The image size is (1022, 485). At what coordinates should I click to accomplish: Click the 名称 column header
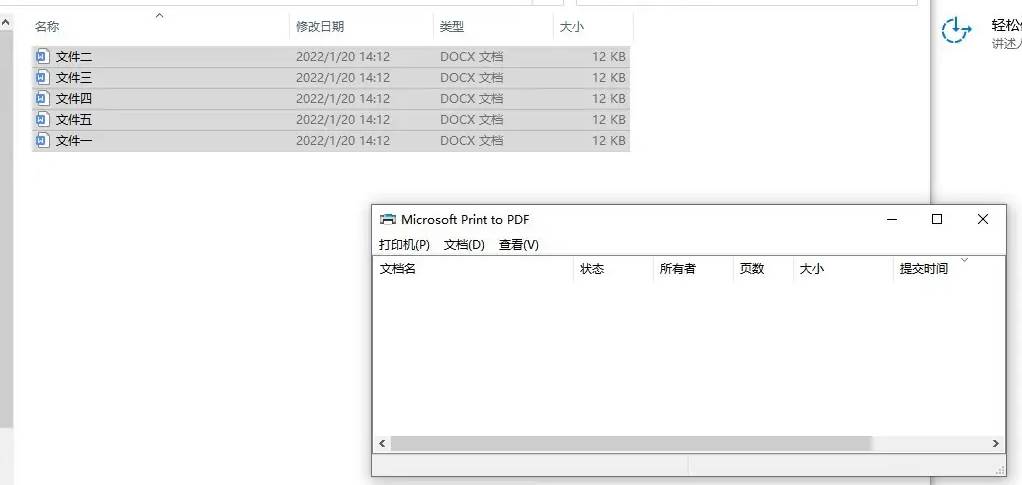(48, 27)
